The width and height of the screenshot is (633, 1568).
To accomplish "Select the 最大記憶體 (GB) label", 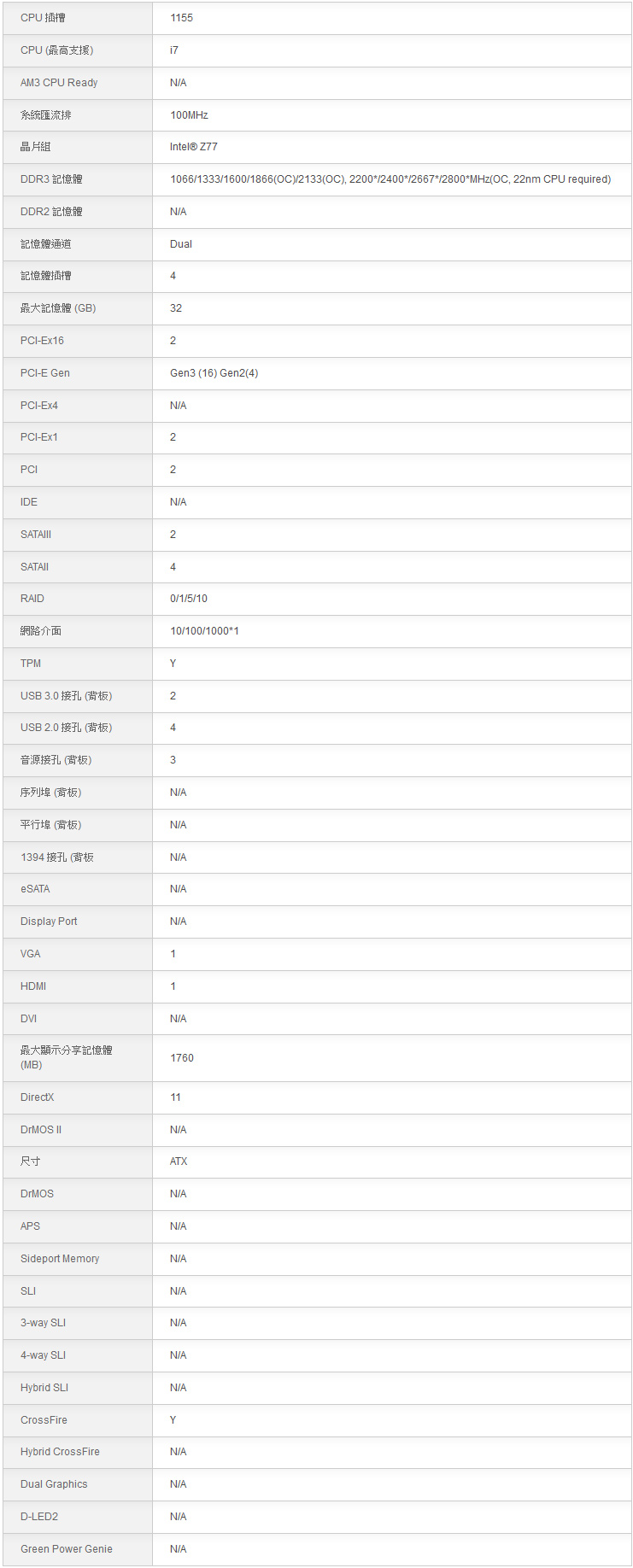I will (58, 308).
